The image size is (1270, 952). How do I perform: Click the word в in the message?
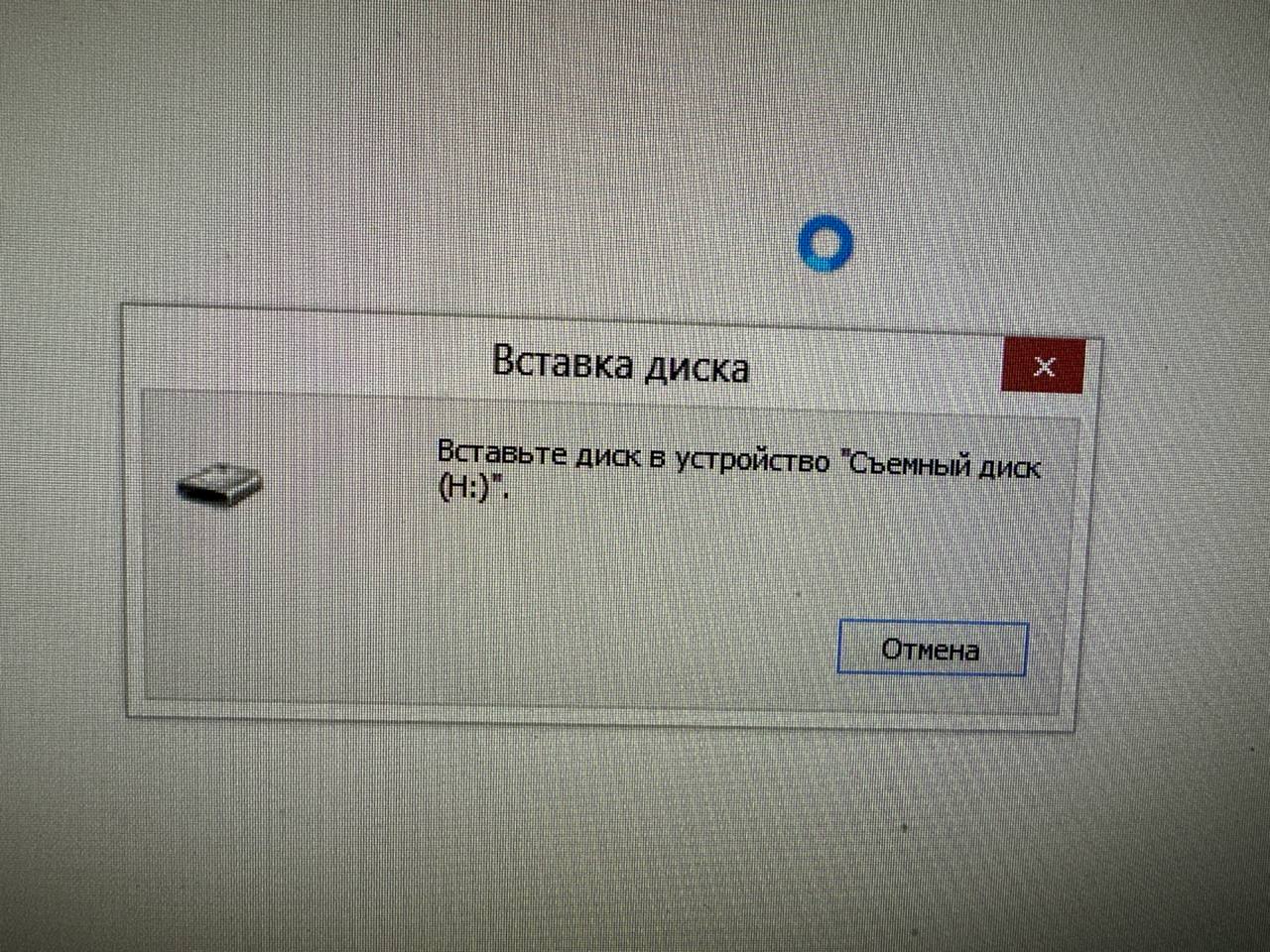[658, 459]
